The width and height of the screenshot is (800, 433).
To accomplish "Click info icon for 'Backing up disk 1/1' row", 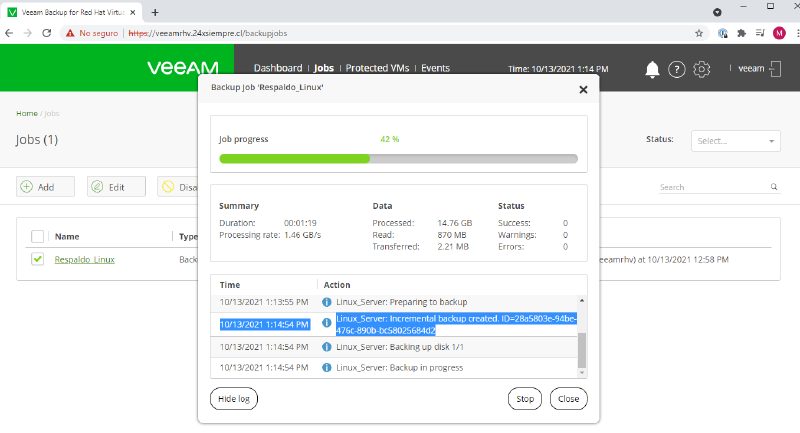I will click(327, 347).
